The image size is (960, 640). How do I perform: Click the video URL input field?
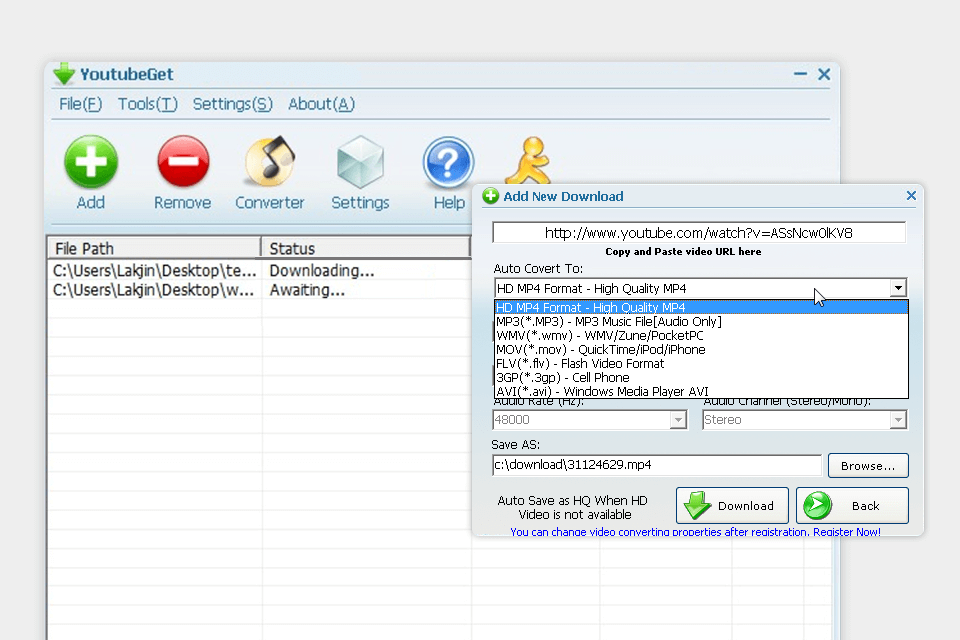click(698, 233)
